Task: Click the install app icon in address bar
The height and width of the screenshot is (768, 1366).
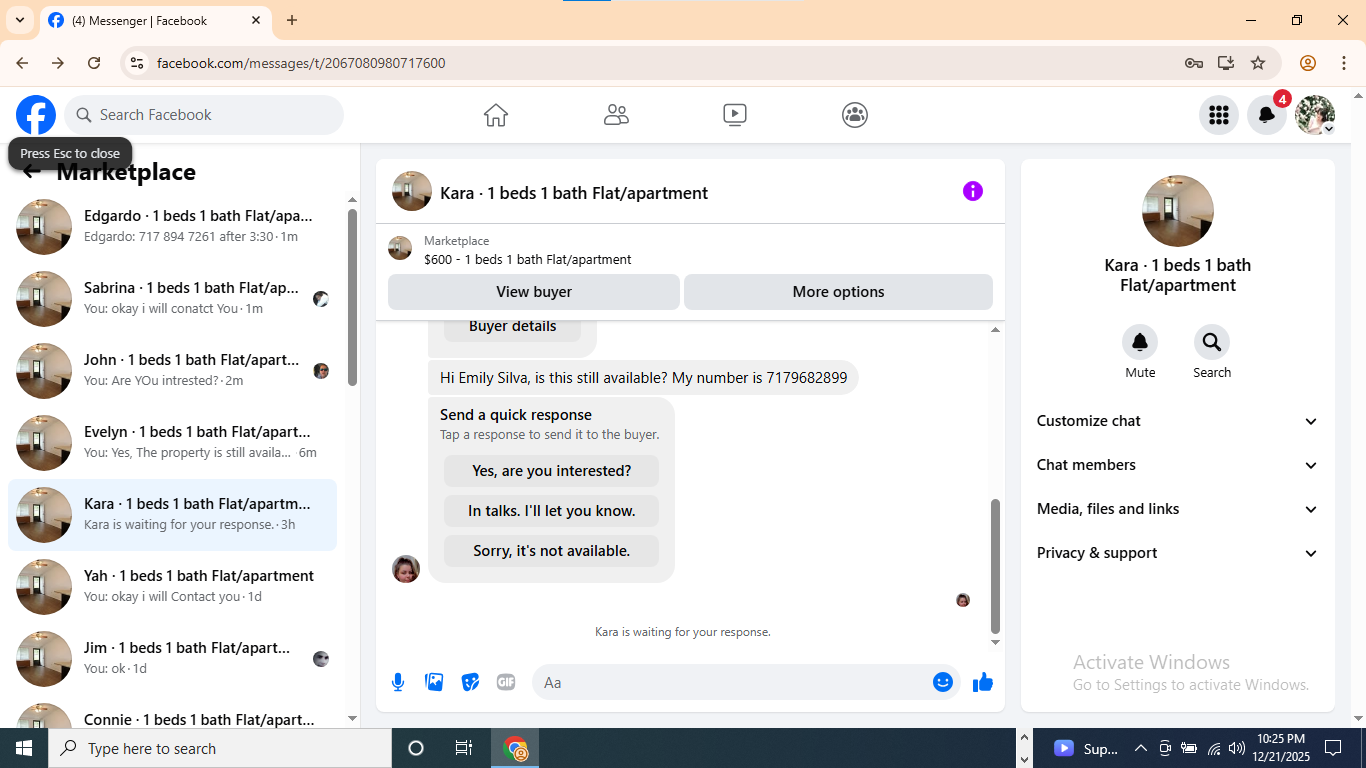Action: (x=1226, y=63)
